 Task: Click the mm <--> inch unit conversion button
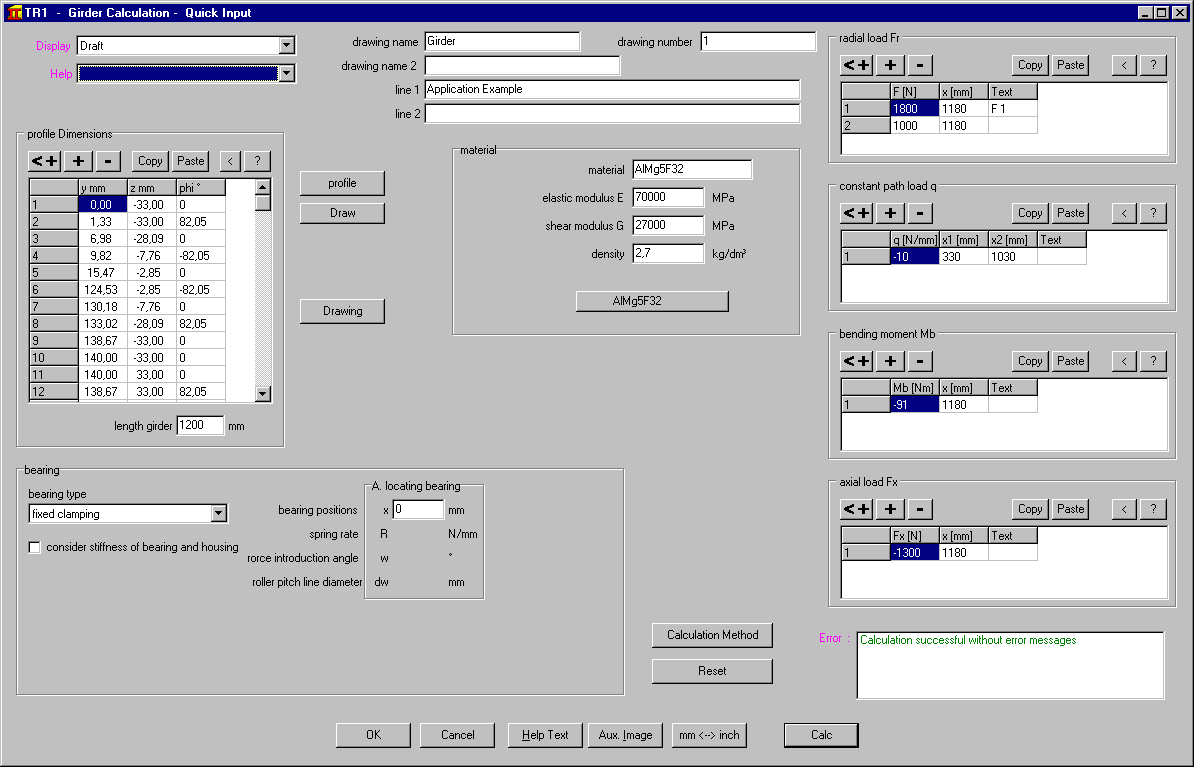point(709,735)
